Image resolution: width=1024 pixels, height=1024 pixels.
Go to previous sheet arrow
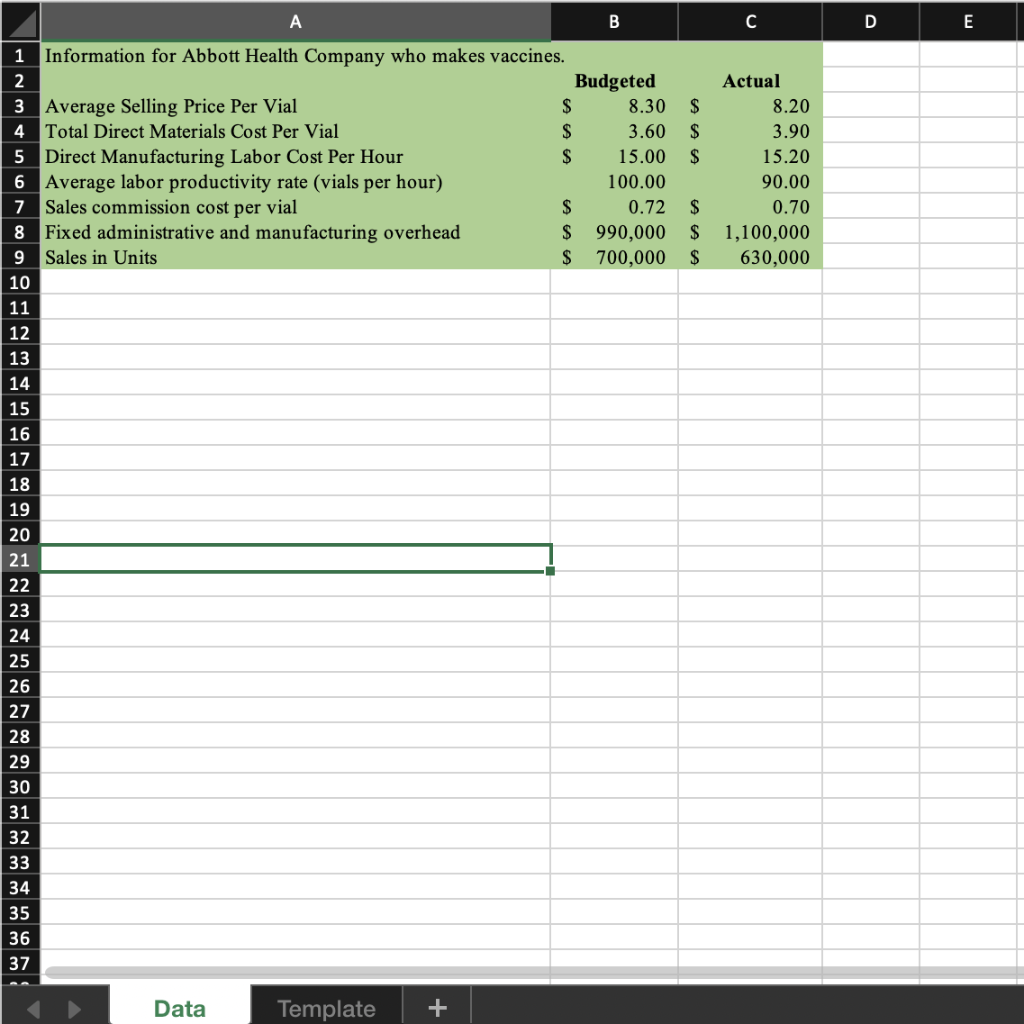coord(34,1009)
